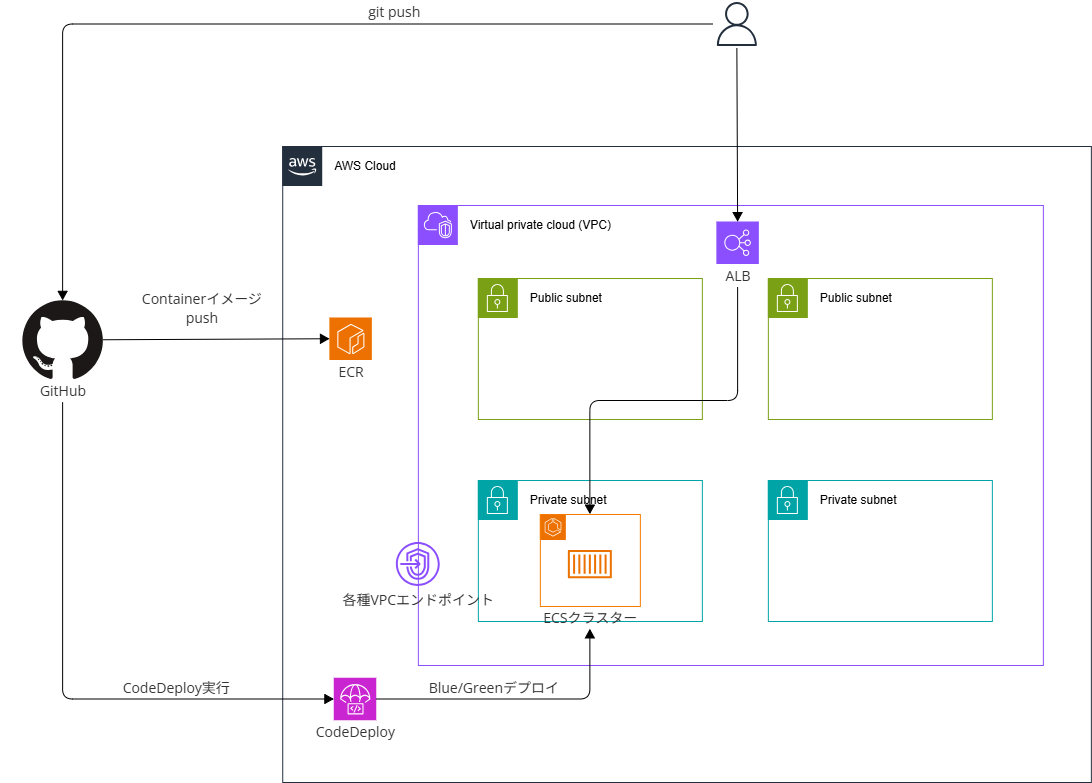Click the 'ECSクラスター' label
Image resolution: width=1092 pixels, height=783 pixels.
590,617
